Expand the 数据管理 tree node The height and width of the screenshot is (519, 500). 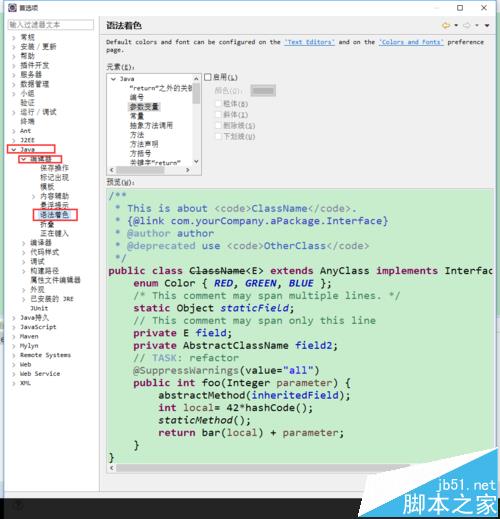(14, 84)
